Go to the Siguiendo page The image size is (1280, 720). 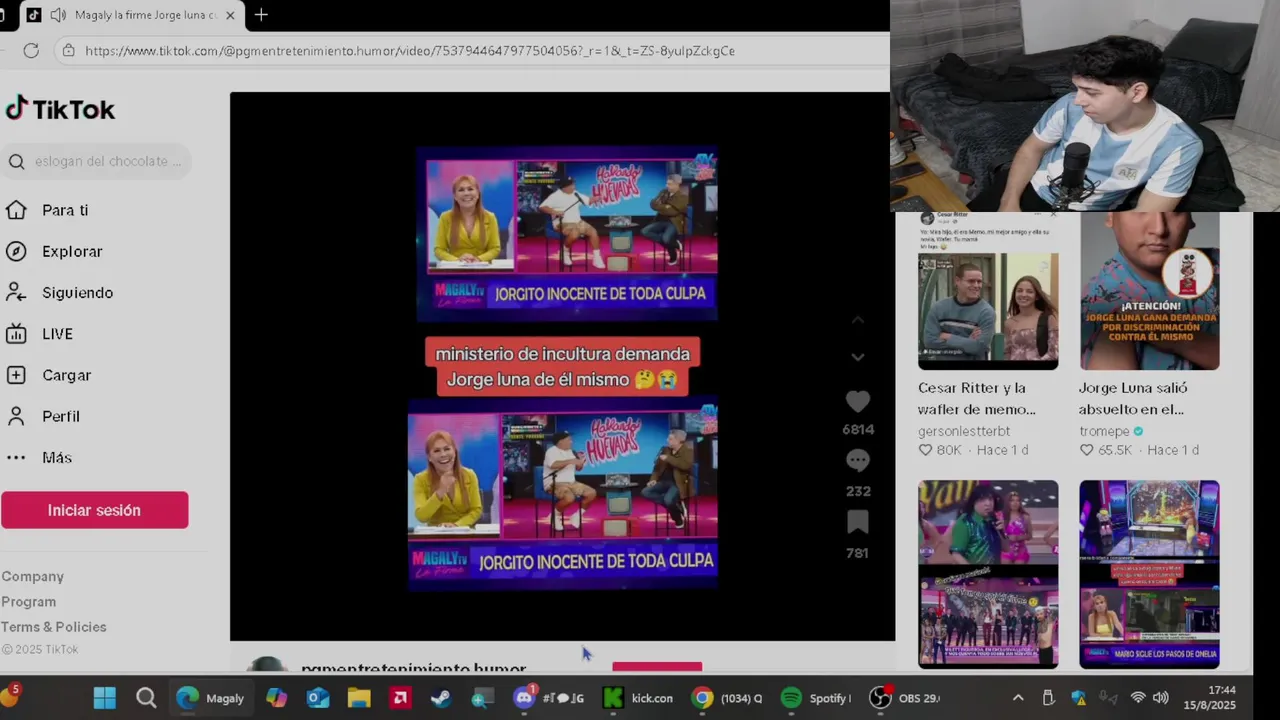click(59, 292)
